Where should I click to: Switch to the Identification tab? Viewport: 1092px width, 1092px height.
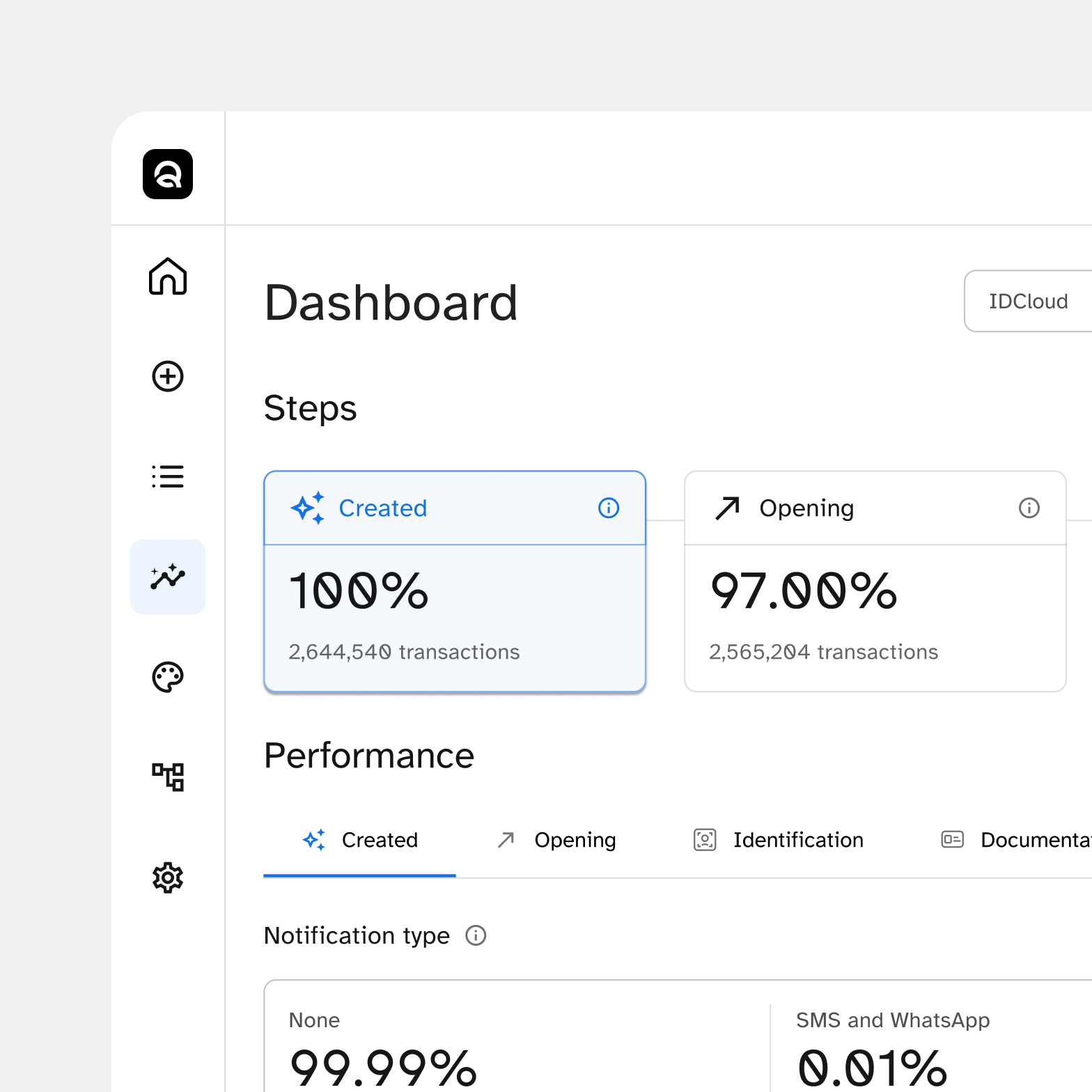[778, 840]
